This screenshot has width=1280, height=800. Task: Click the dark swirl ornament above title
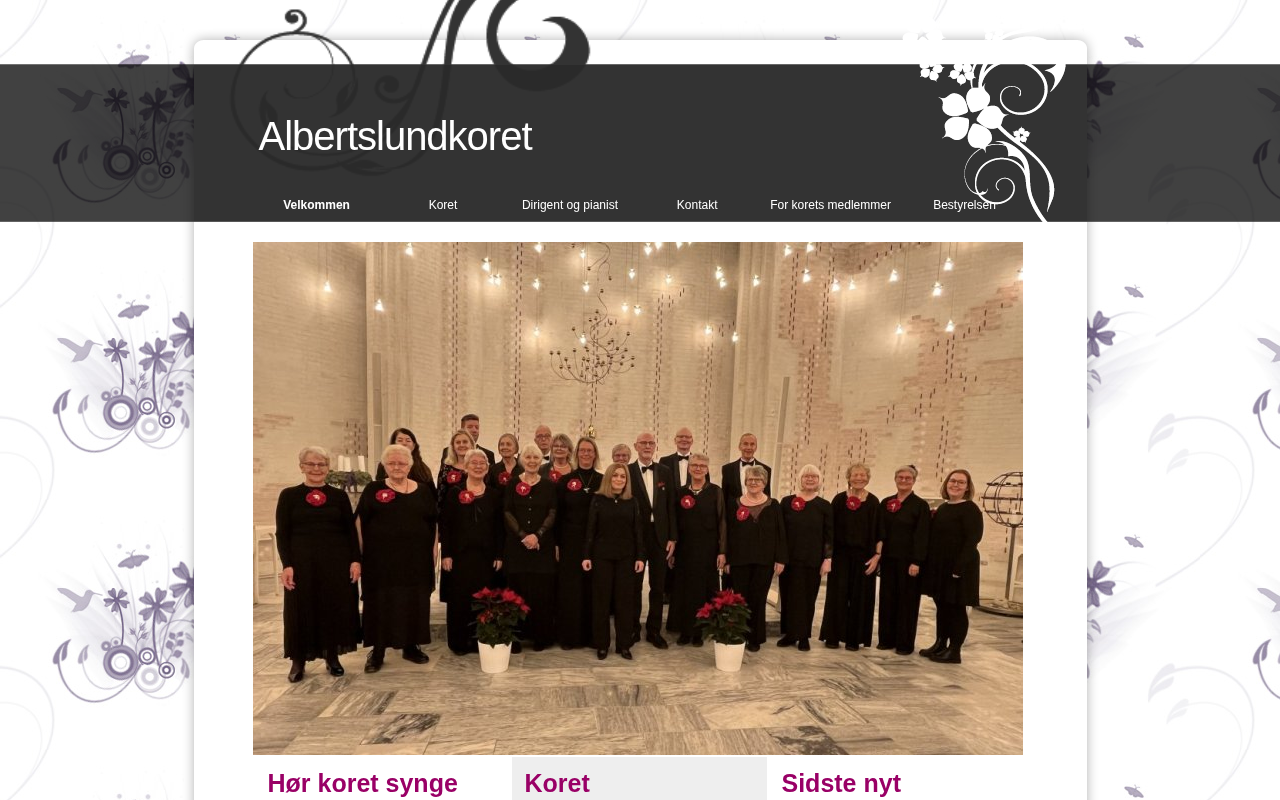[x=410, y=60]
